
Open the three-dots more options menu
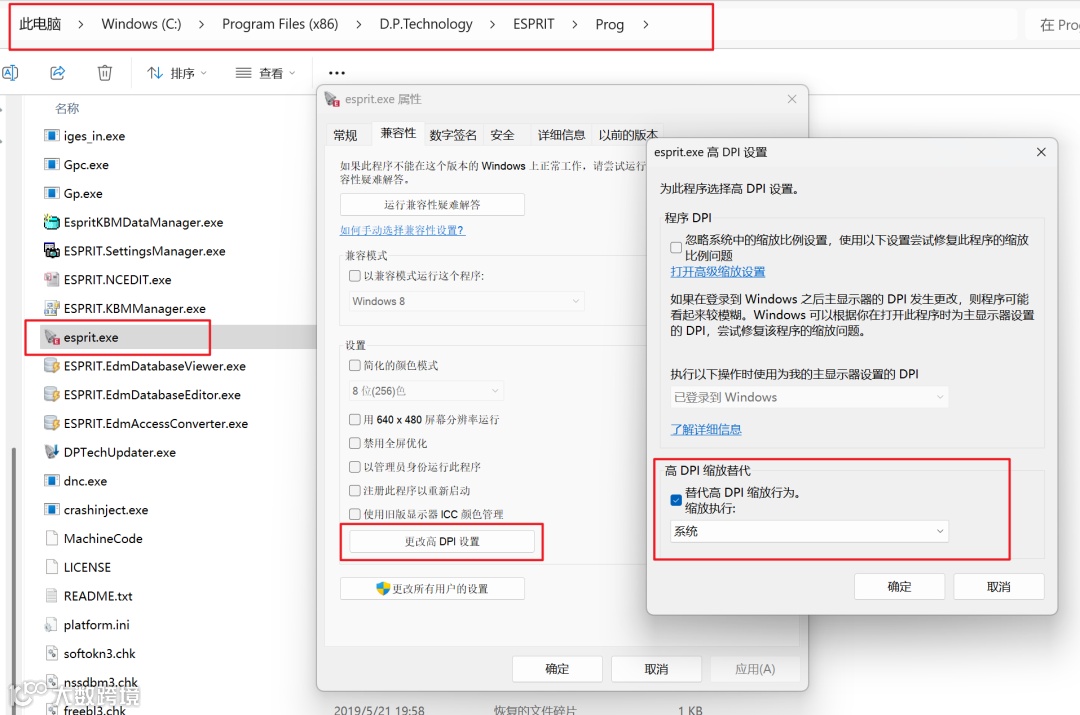click(x=337, y=72)
